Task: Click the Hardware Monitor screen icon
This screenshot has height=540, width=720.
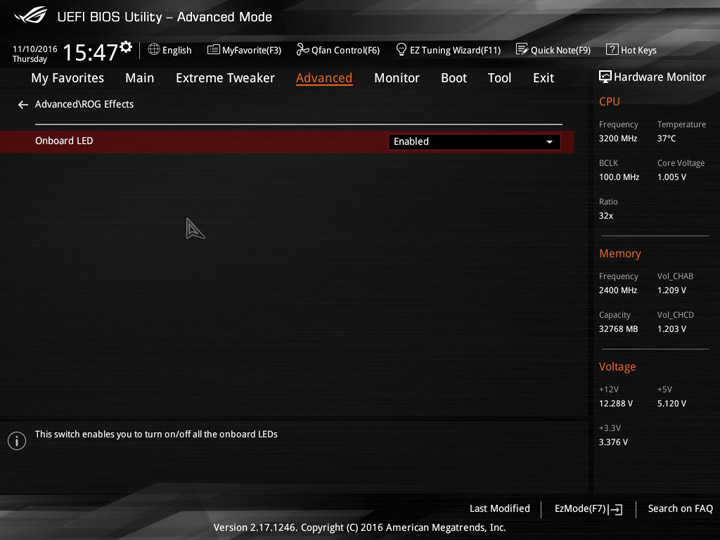Action: point(605,77)
